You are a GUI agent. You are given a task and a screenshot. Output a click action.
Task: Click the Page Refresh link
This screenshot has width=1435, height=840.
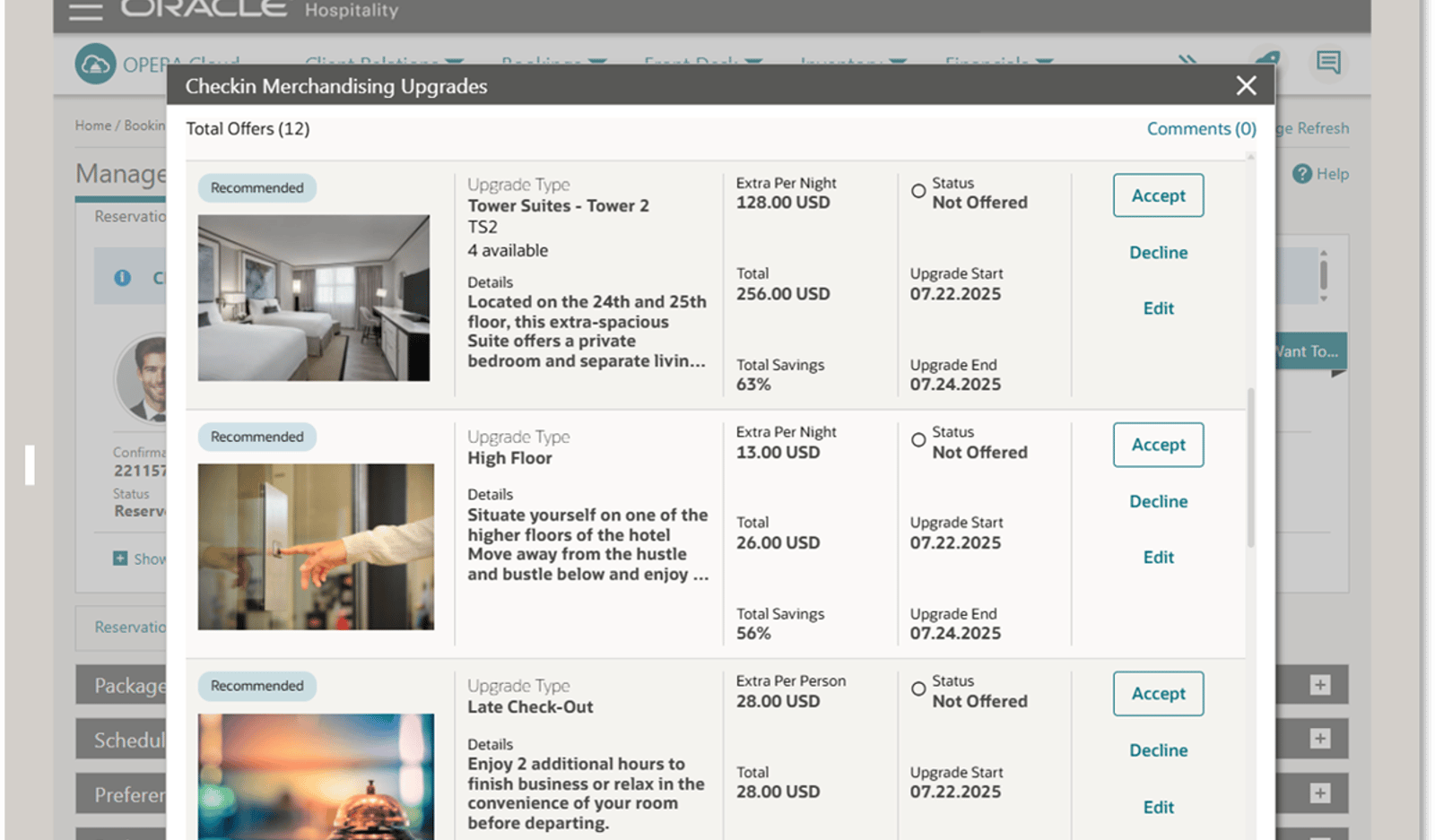coord(1312,128)
